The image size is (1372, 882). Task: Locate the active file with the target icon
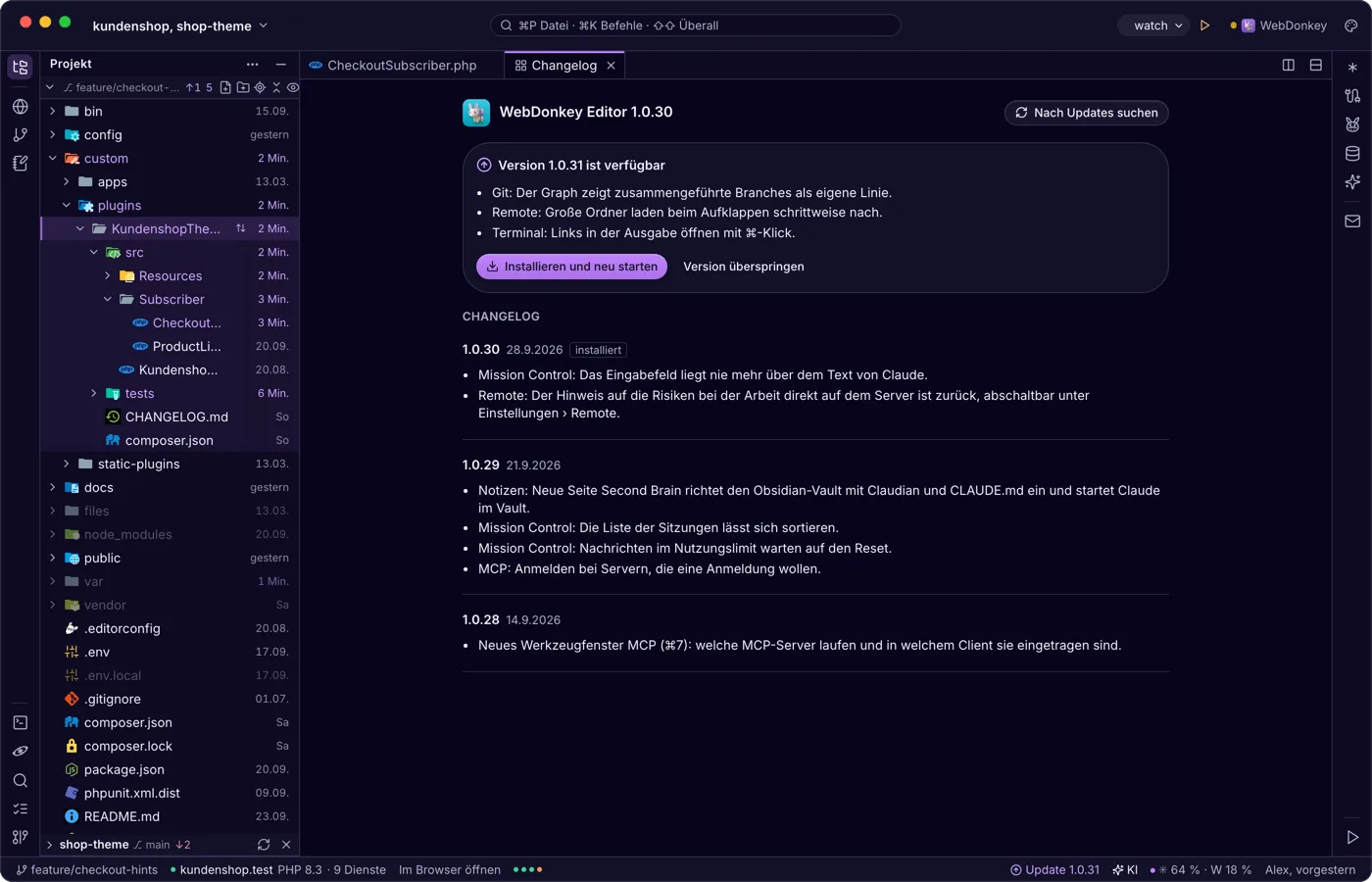[260, 87]
